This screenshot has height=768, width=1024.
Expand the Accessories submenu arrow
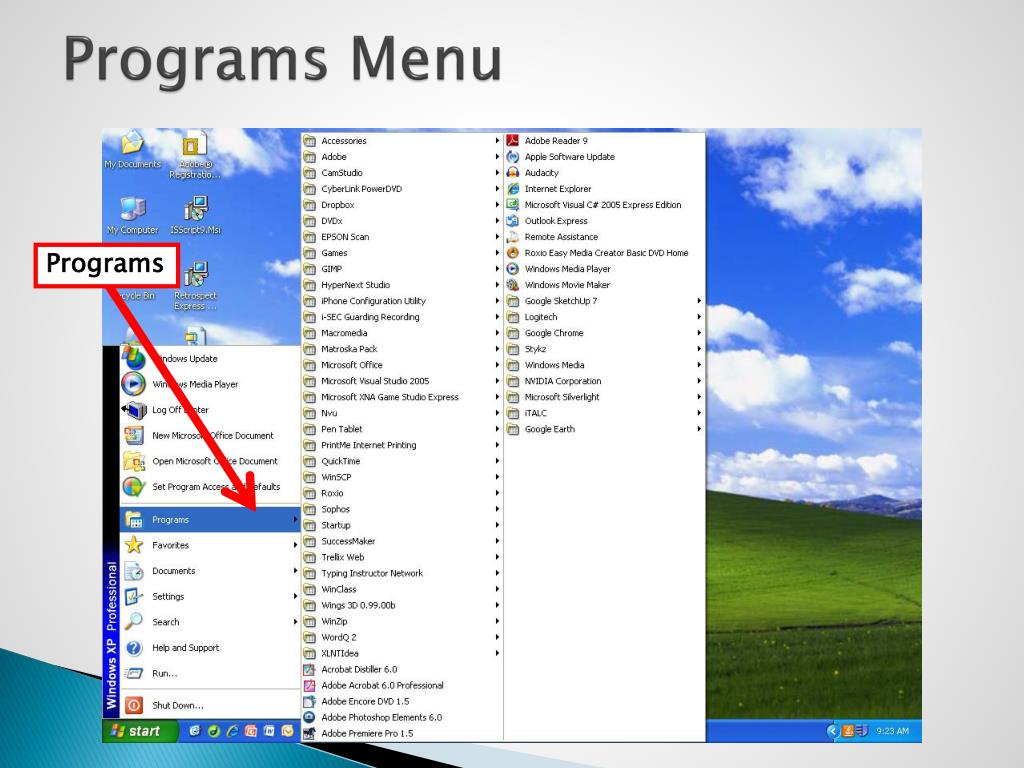click(497, 140)
